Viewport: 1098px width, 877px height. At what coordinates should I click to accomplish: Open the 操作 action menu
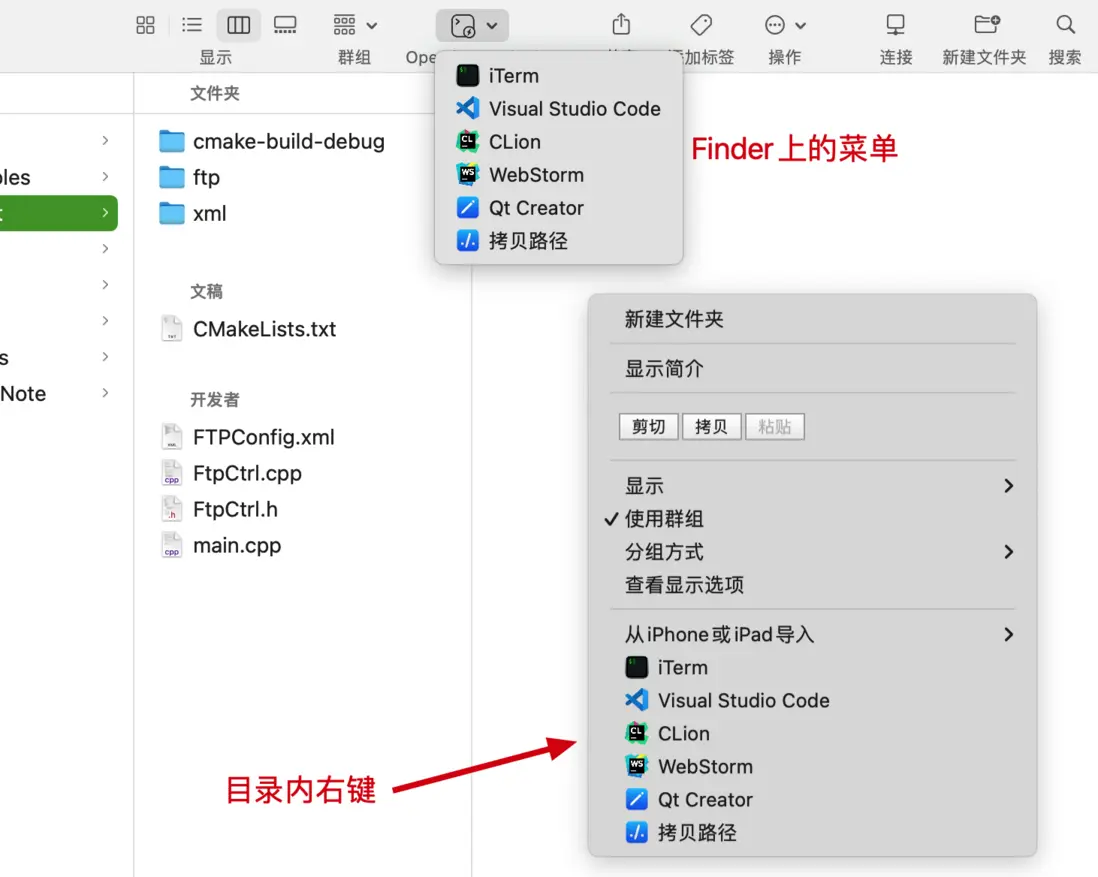[785, 26]
